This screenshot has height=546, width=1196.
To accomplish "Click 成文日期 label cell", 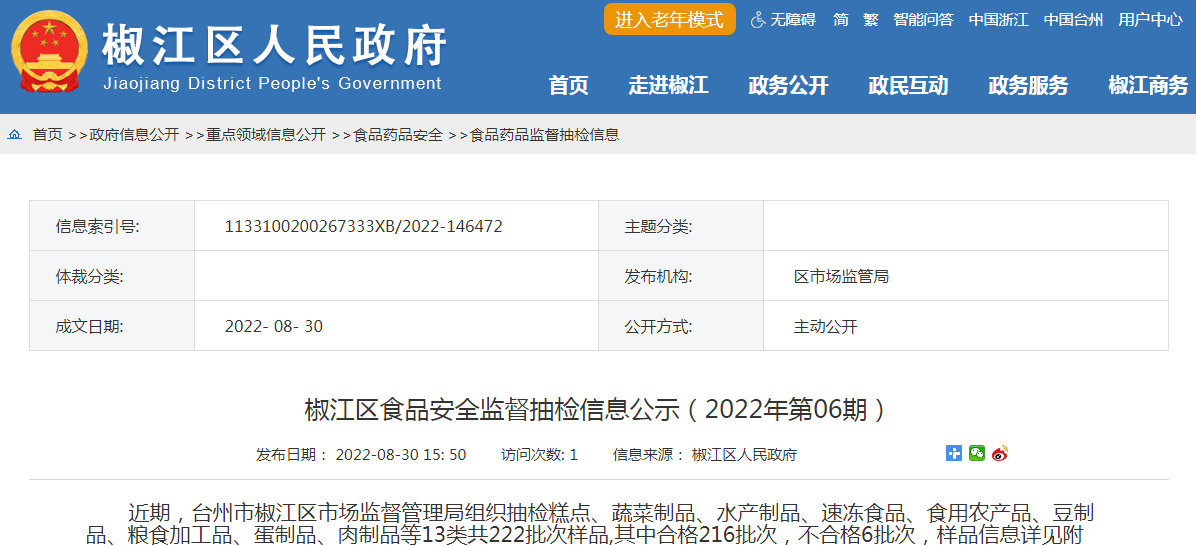I will pos(112,326).
